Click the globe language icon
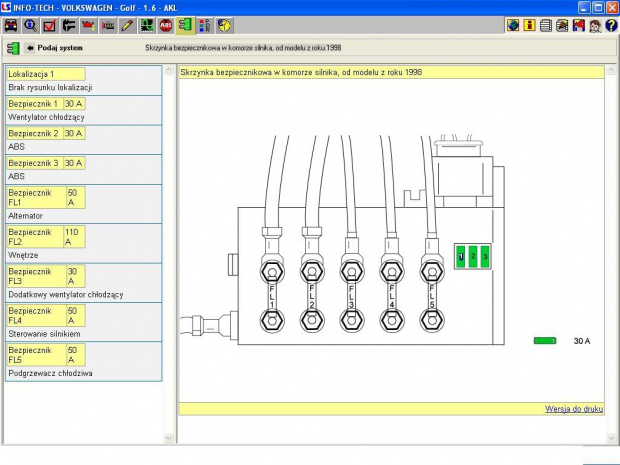 pyautogui.click(x=513, y=26)
